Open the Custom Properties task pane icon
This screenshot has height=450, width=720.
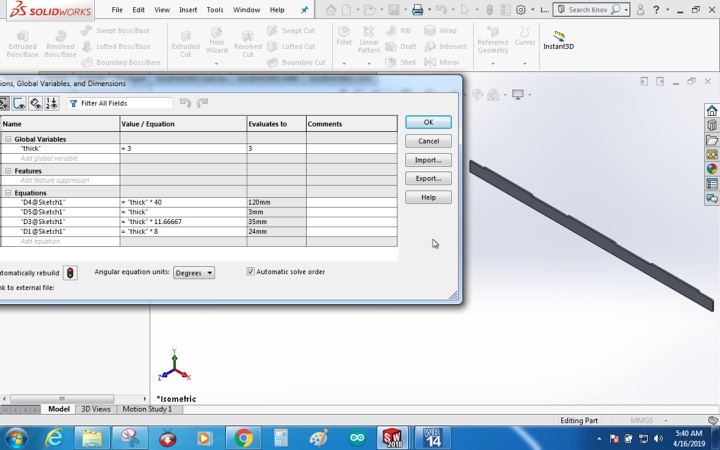[x=712, y=184]
